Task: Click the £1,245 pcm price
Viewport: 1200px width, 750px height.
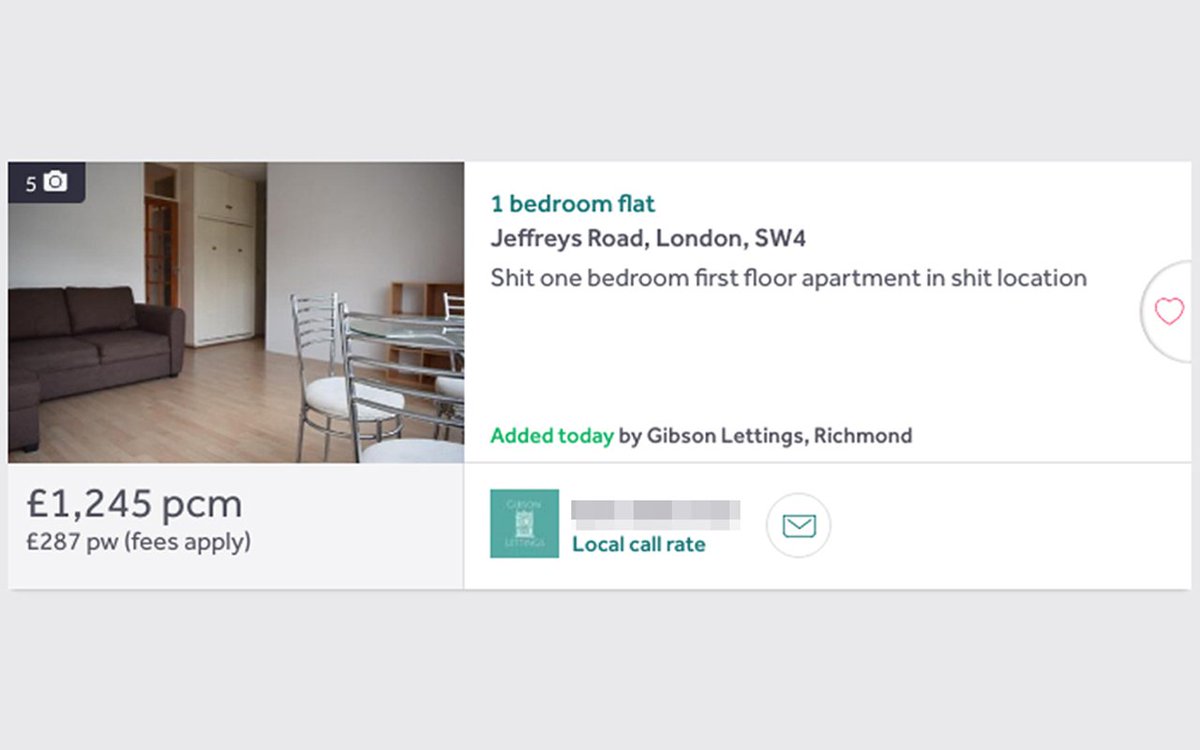Action: 134,504
